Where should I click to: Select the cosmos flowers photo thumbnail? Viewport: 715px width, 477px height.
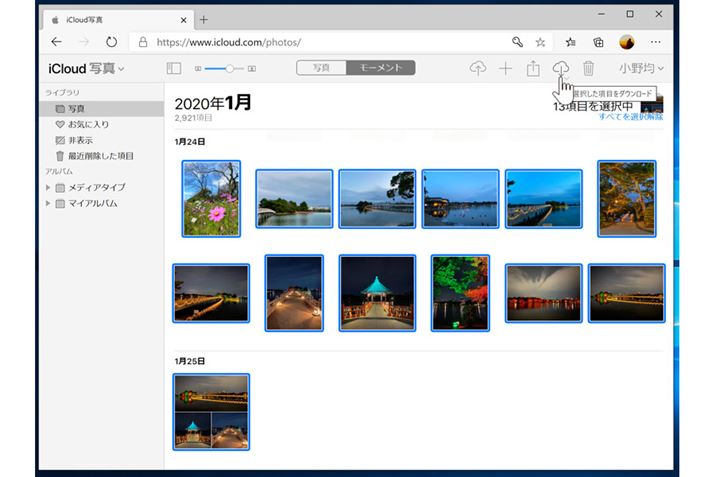(x=211, y=199)
